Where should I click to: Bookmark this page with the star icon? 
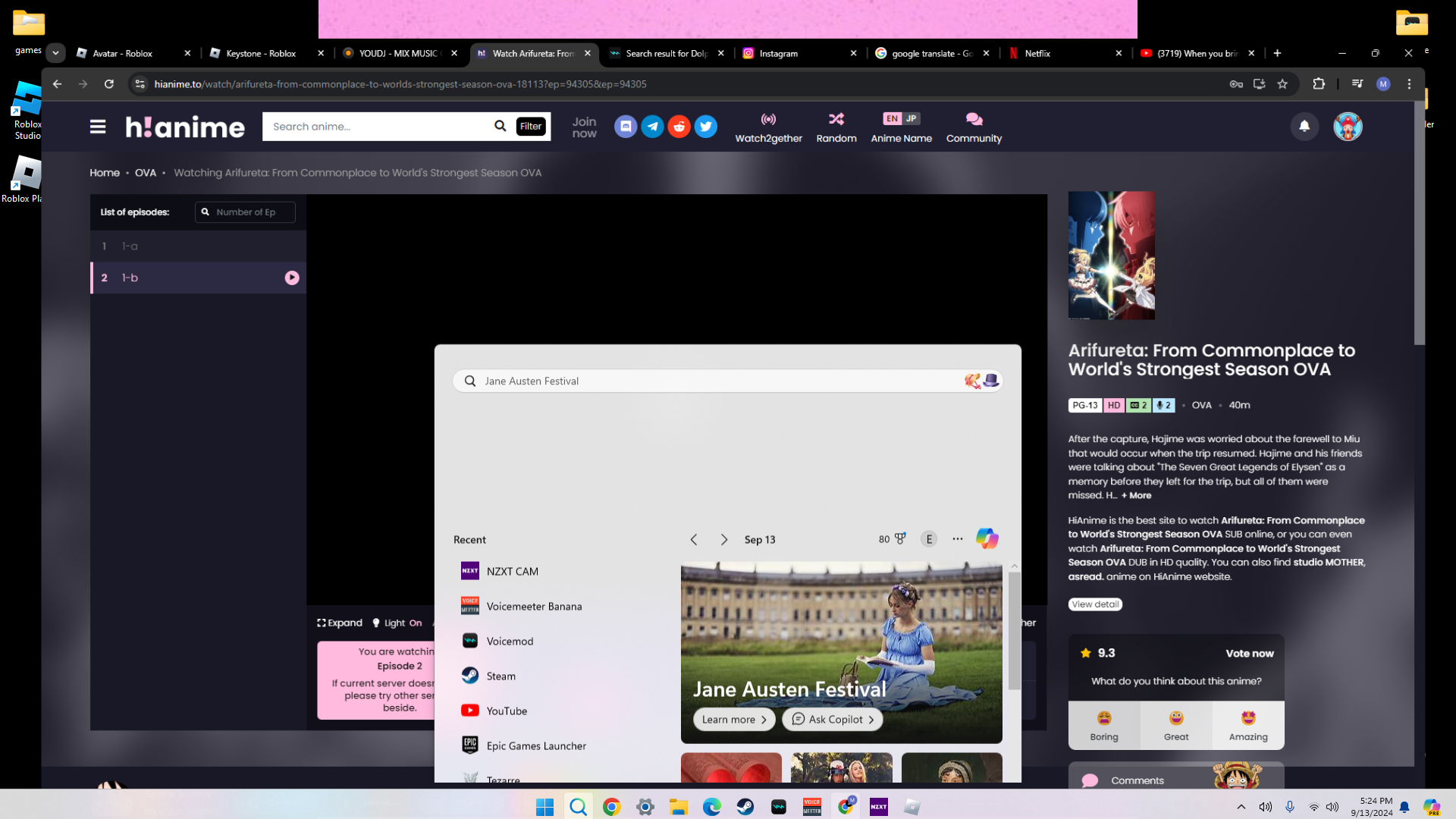[1282, 84]
